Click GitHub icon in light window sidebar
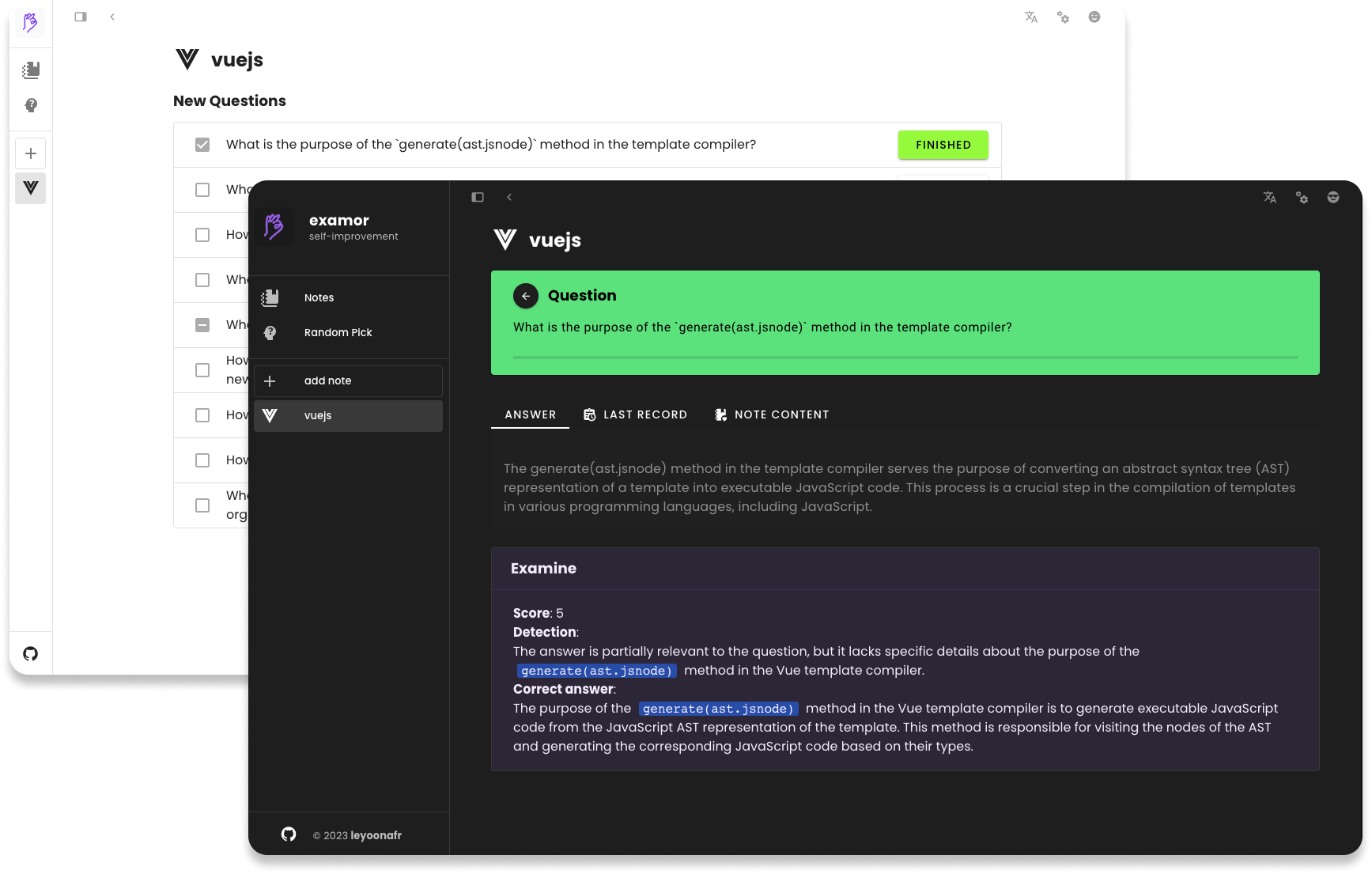Screen dimensions: 1372x874 pyautogui.click(x=31, y=653)
